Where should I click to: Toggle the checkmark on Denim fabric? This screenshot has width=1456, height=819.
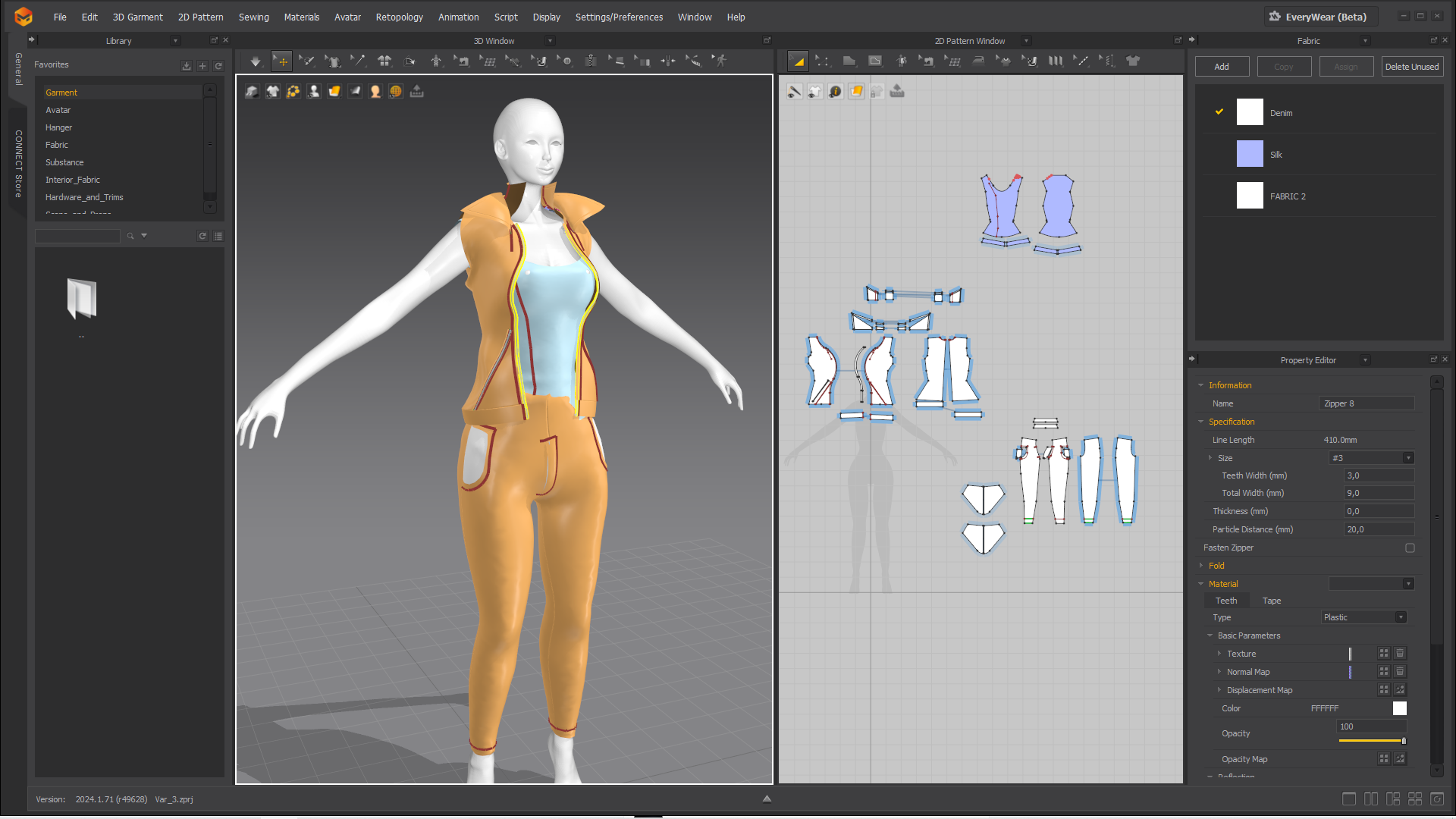click(1219, 112)
